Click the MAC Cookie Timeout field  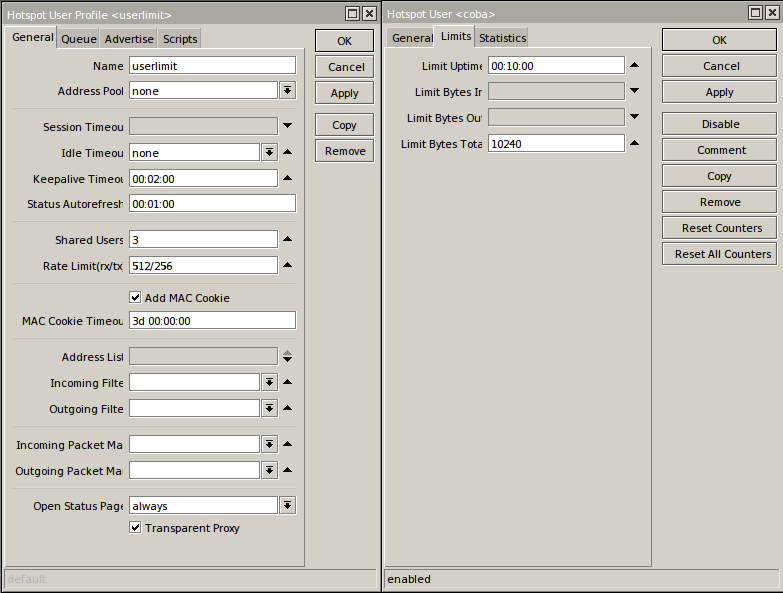tap(212, 320)
